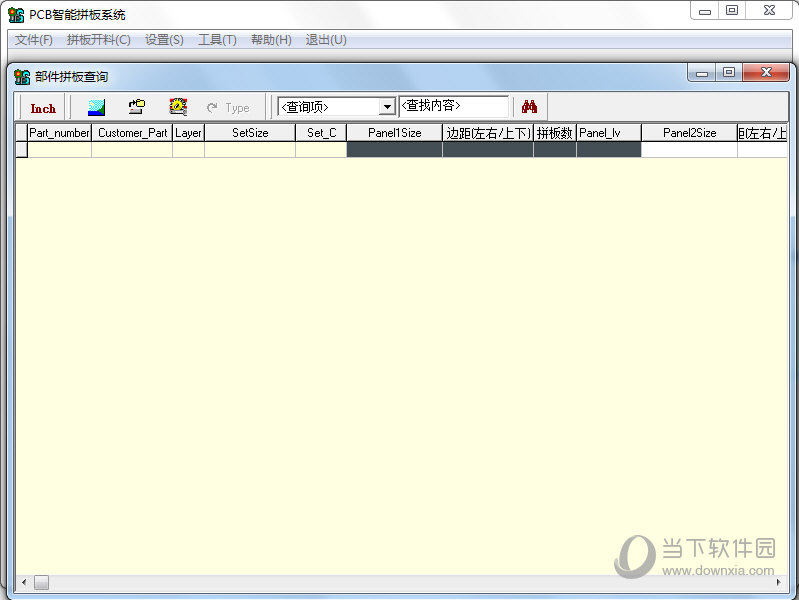The width and height of the screenshot is (799, 600).
Task: Click the yellow gear toolbar icon
Action: coord(178,107)
